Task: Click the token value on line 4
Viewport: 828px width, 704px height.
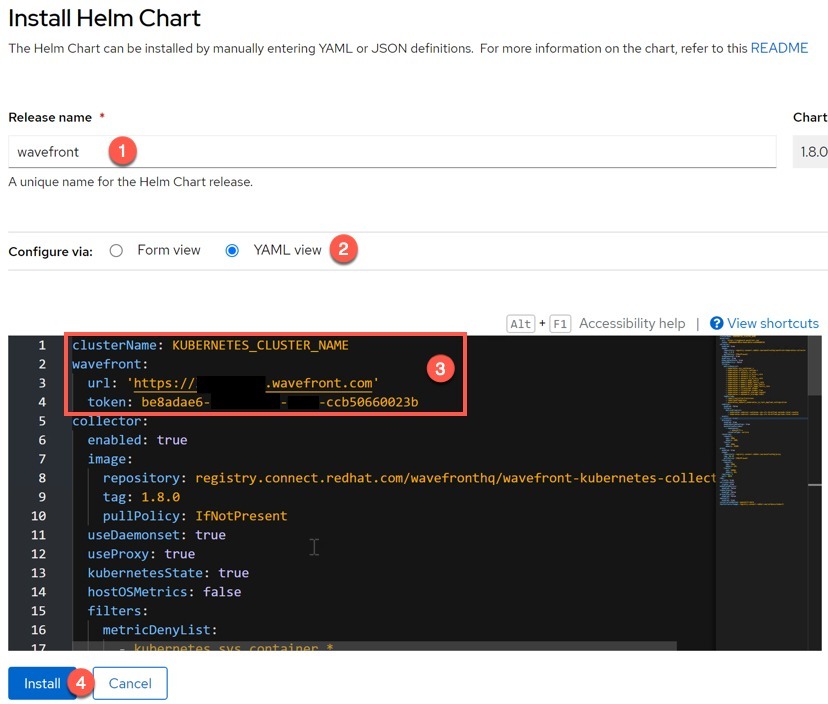Action: (x=279, y=402)
